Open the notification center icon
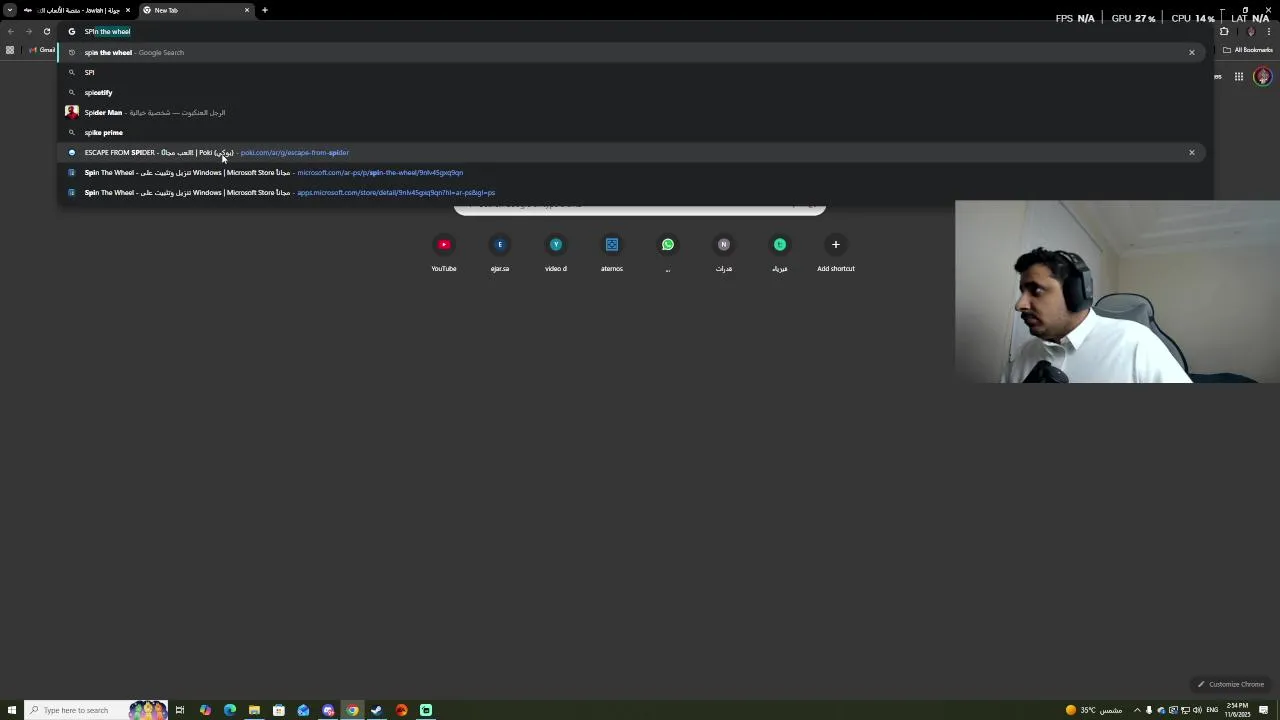 click(x=1264, y=710)
